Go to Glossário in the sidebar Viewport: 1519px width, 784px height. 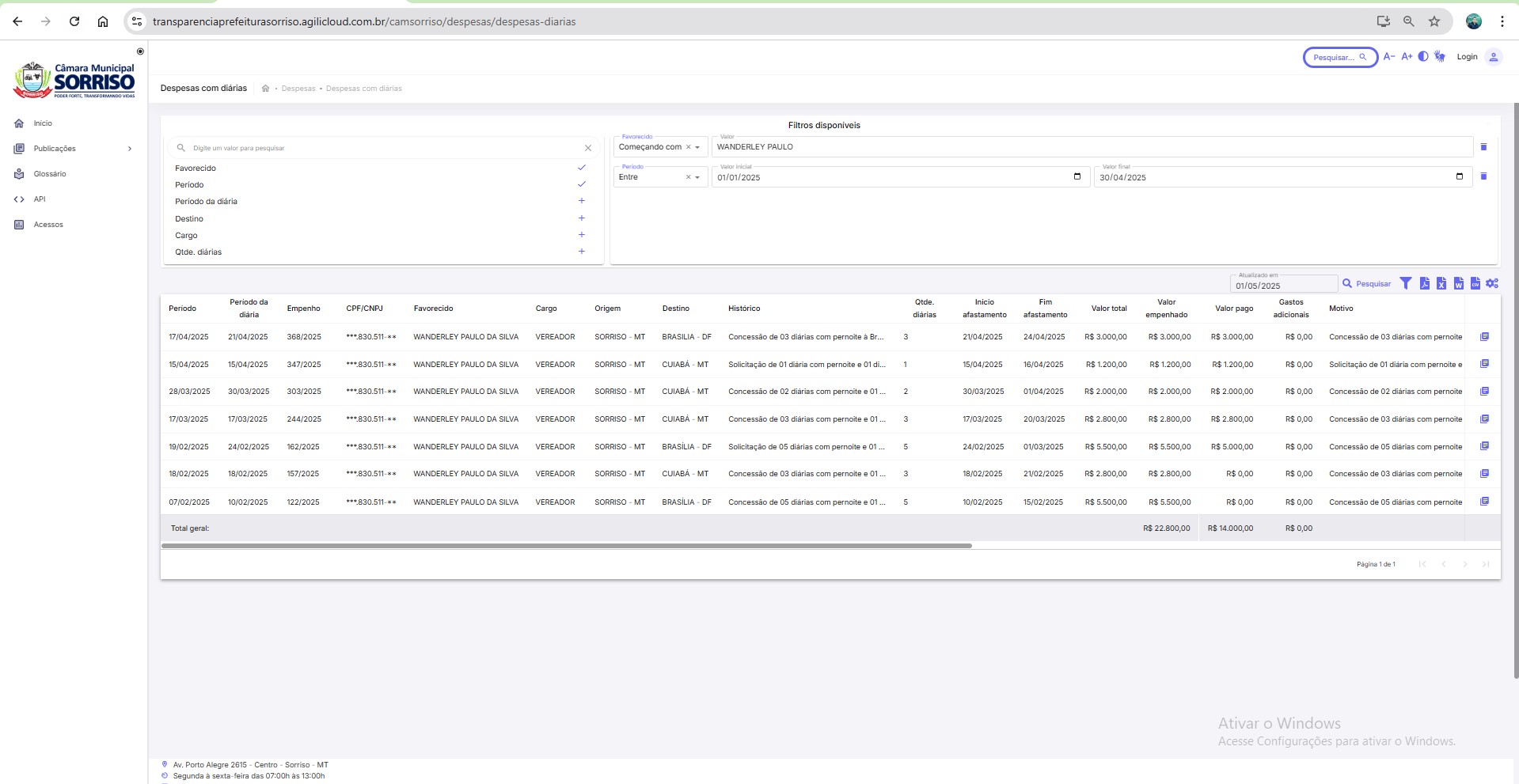click(x=50, y=174)
